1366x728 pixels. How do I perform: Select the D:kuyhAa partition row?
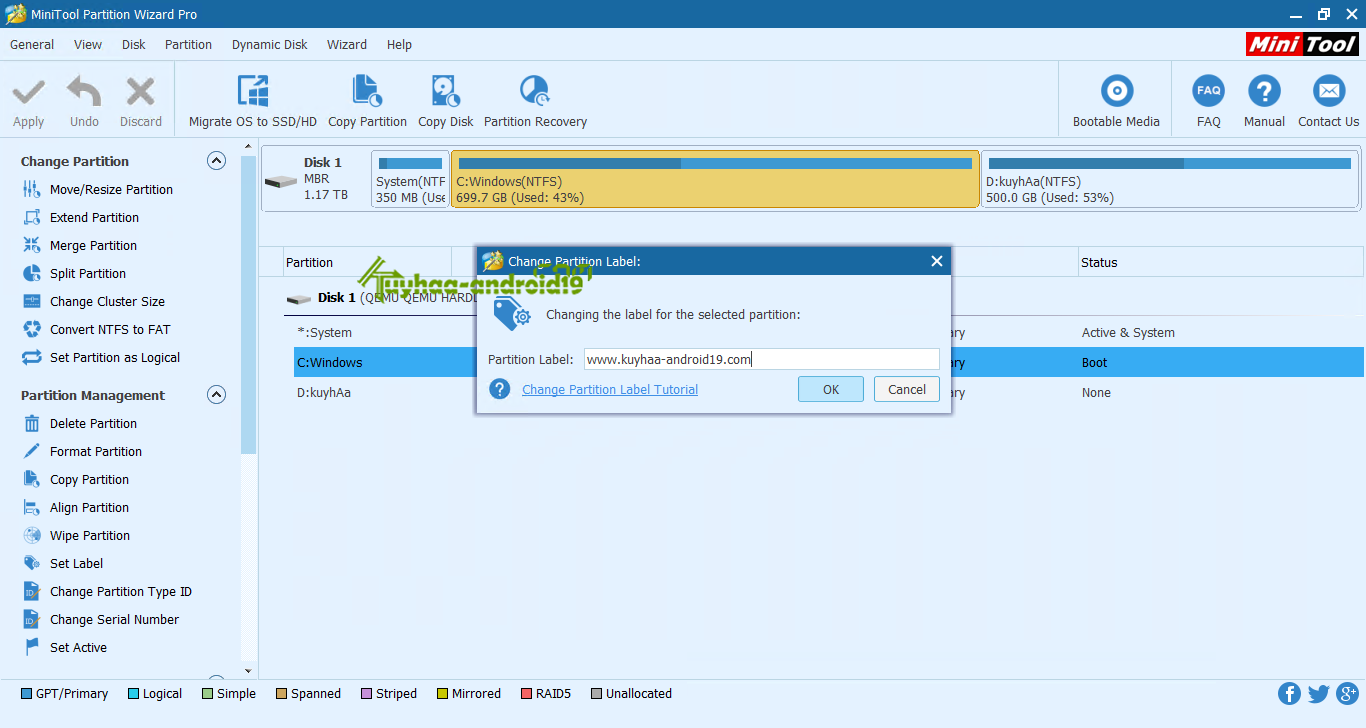tap(828, 393)
